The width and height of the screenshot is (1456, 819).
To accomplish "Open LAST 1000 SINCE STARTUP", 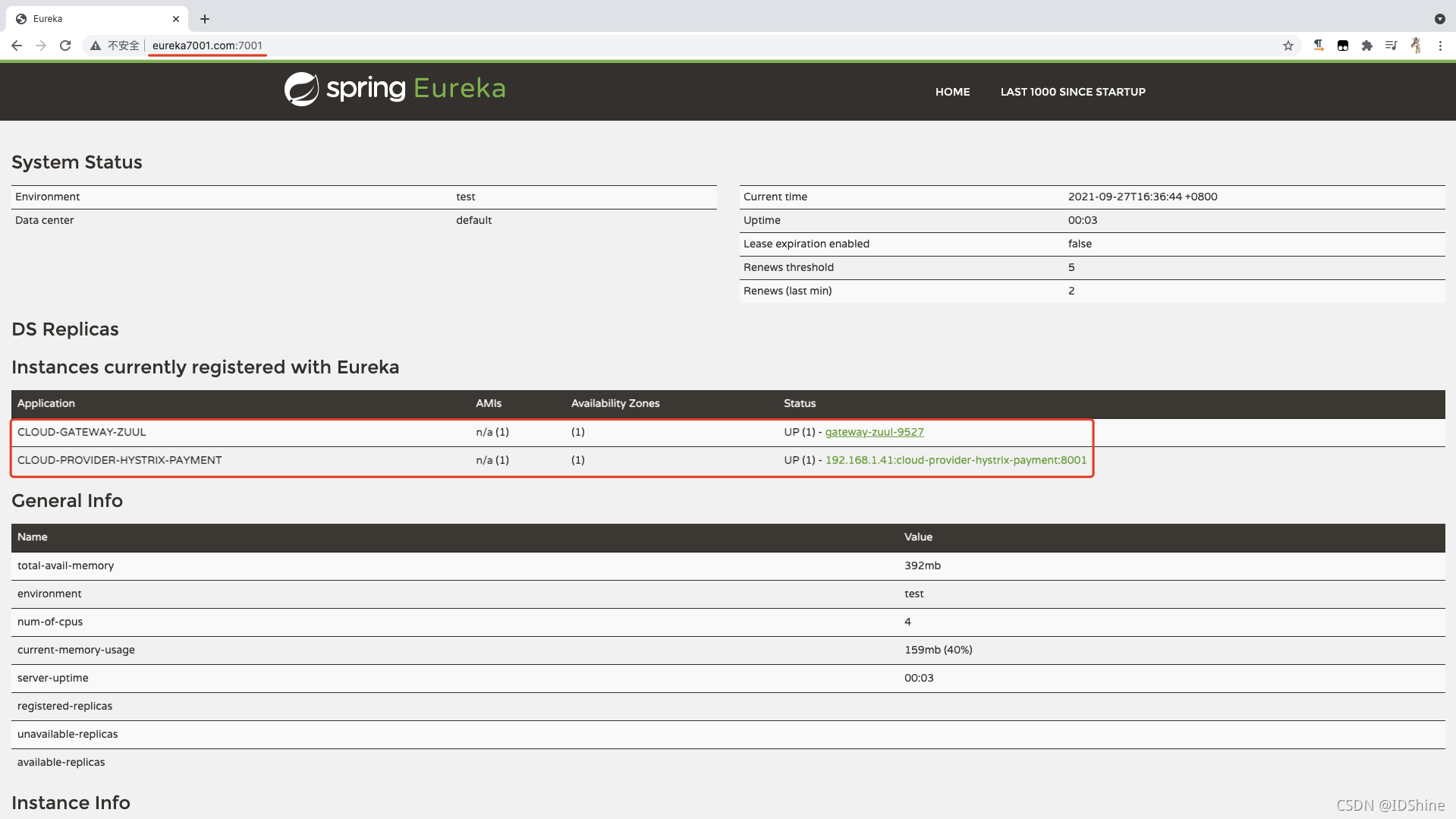I will click(x=1073, y=92).
